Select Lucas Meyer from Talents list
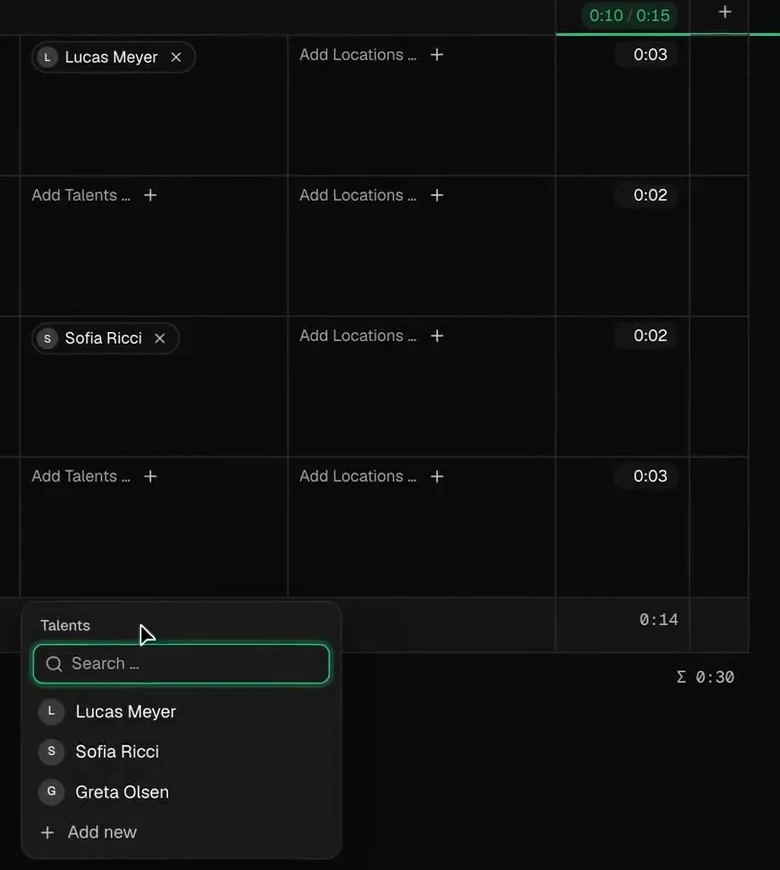This screenshot has height=870, width=780. pyautogui.click(x=181, y=711)
